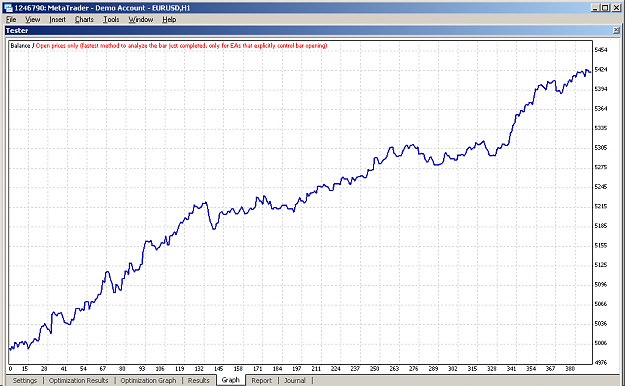Click the 15 trade number on x-axis
Viewport: 625px width, 386px height.
click(25, 369)
